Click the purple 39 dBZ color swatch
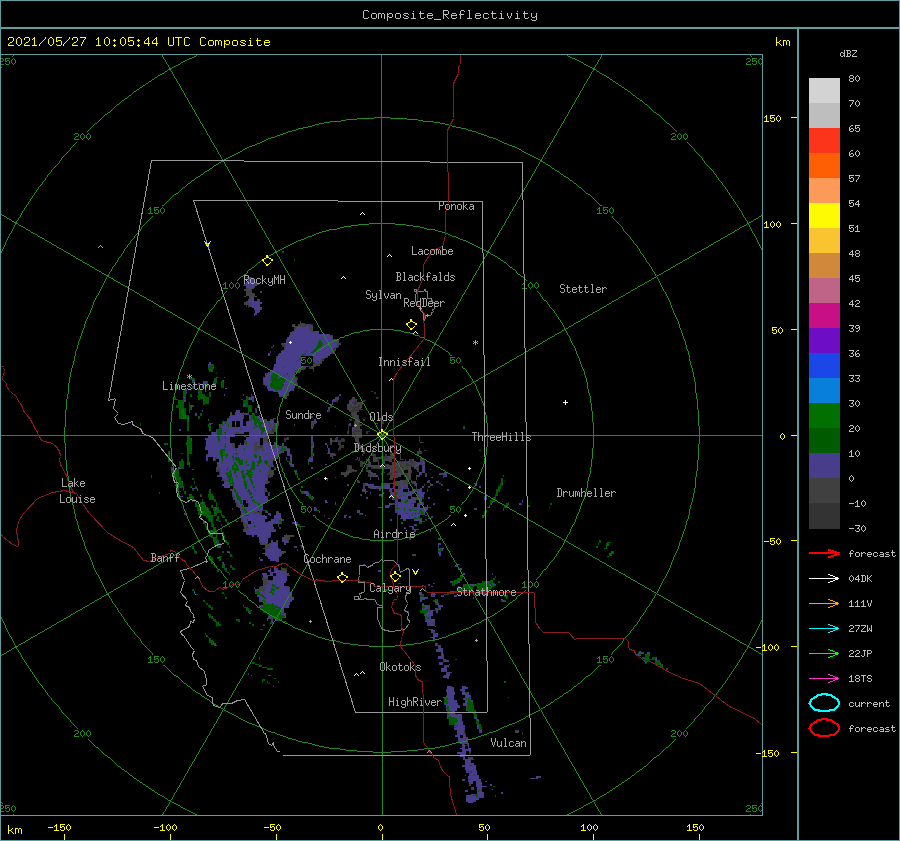The height and width of the screenshot is (841, 900). click(824, 340)
